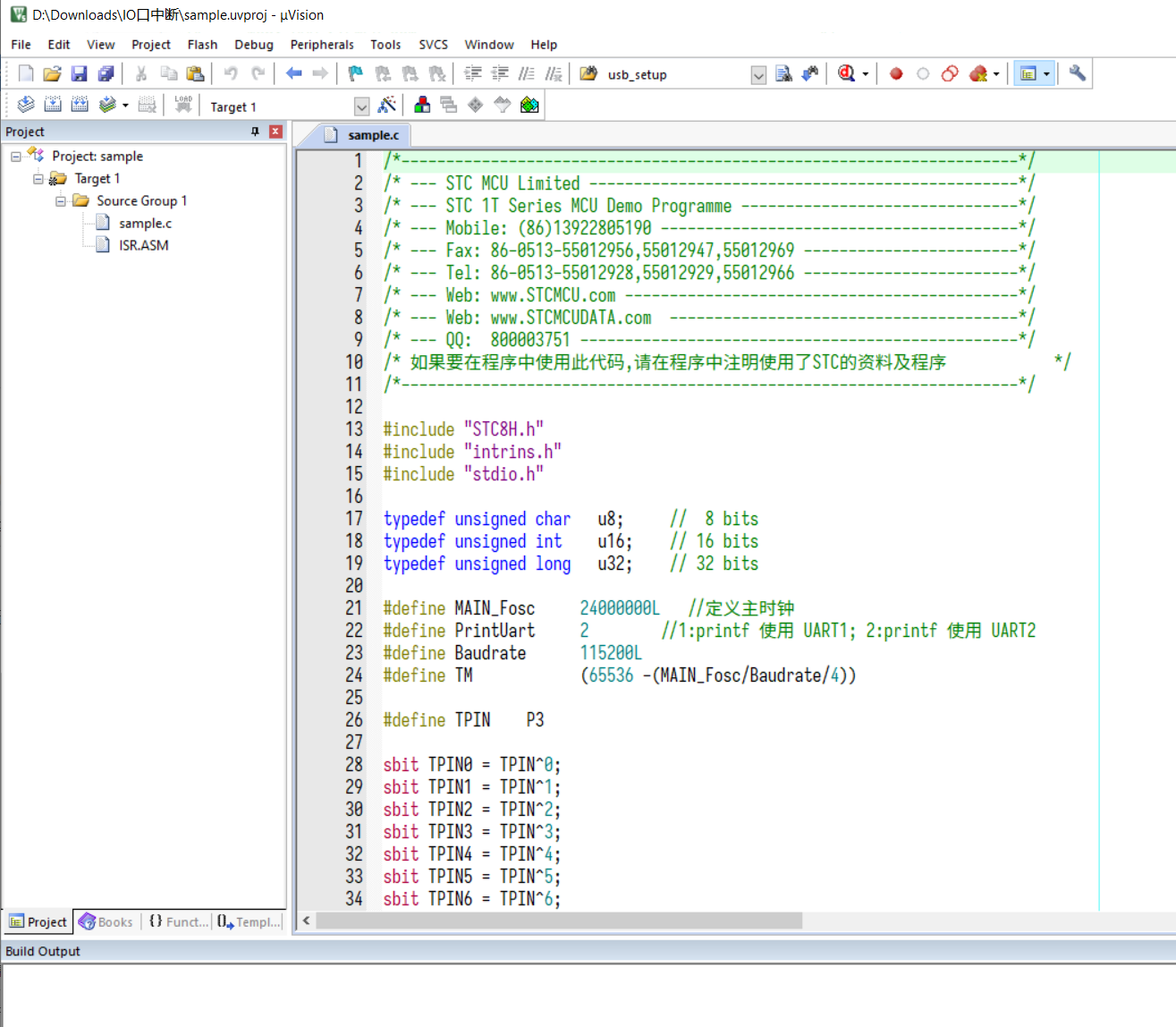Insert a bookmark with the flag icon

[356, 74]
